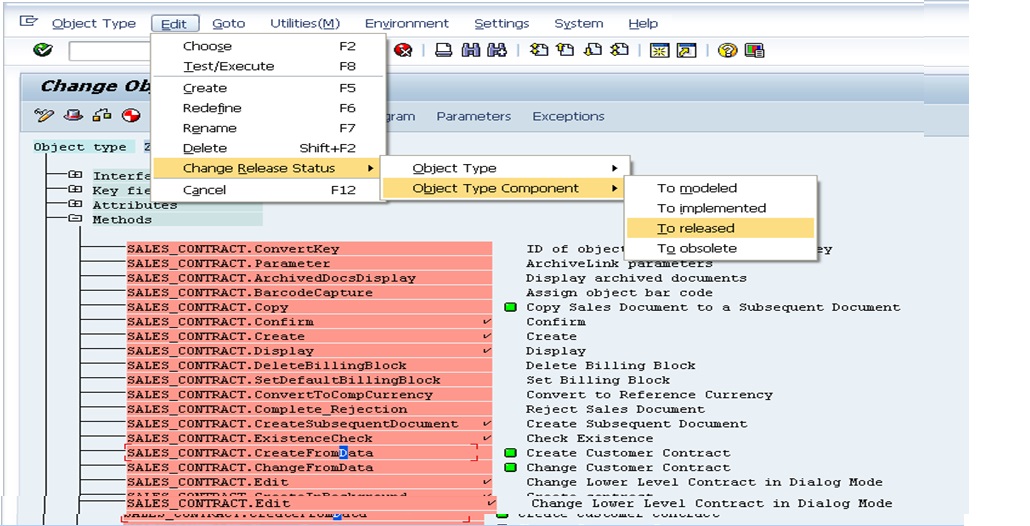Click the red-white circle Test icon
1030x526 pixels.
point(131,116)
